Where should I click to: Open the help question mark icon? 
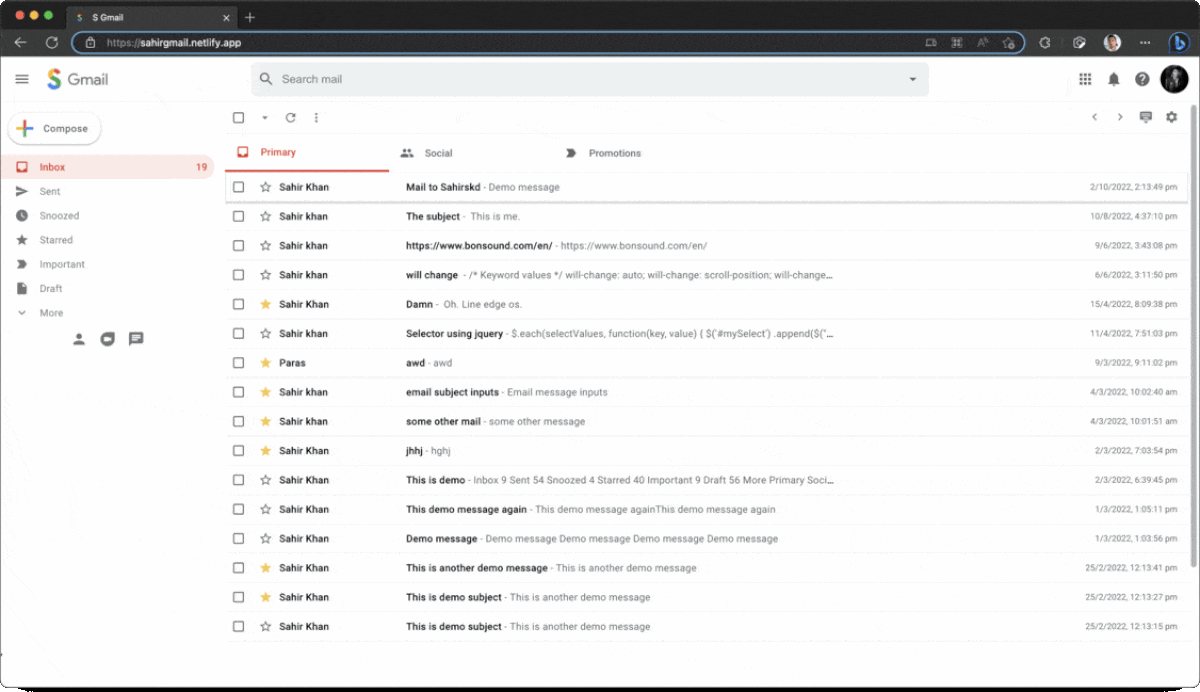[x=1142, y=79]
